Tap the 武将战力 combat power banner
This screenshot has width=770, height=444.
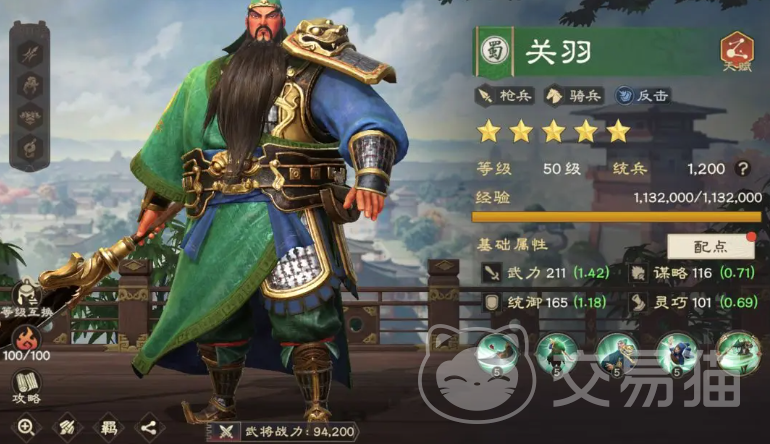[x=283, y=432]
